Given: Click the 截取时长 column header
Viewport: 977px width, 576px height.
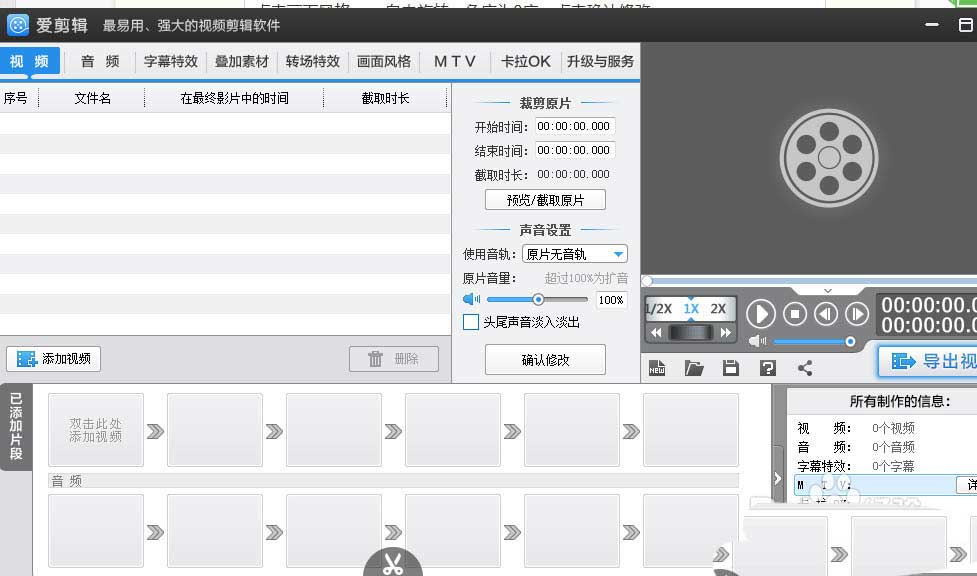Looking at the screenshot, I should point(386,98).
